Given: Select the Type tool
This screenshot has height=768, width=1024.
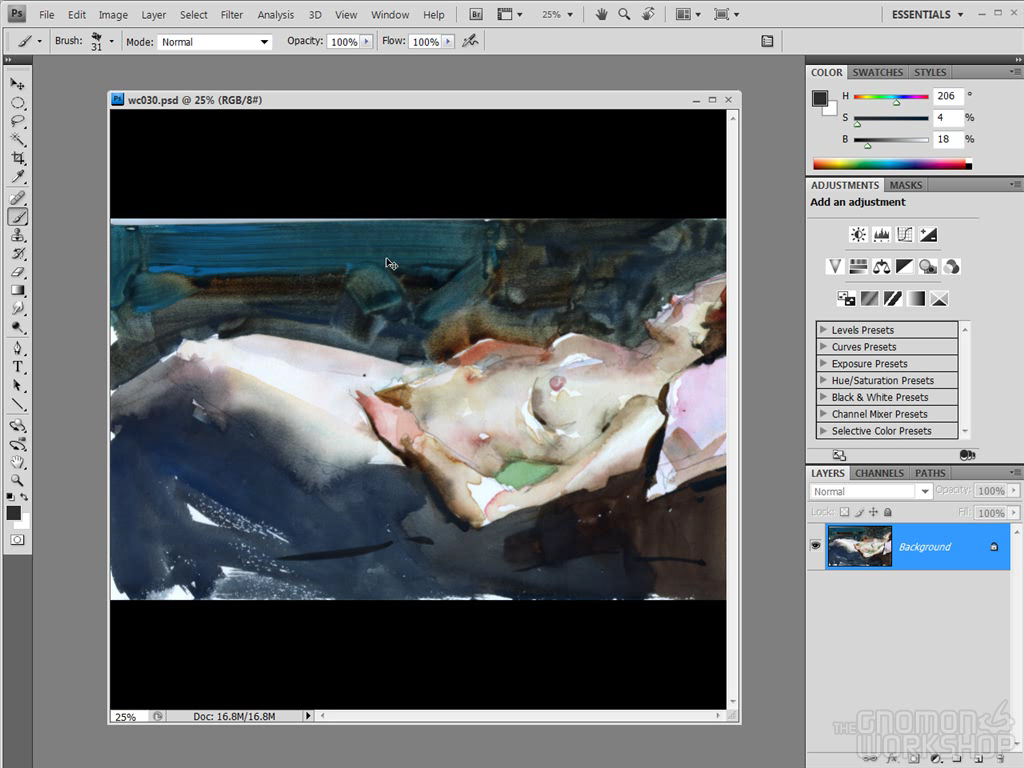Looking at the screenshot, I should coord(18,367).
